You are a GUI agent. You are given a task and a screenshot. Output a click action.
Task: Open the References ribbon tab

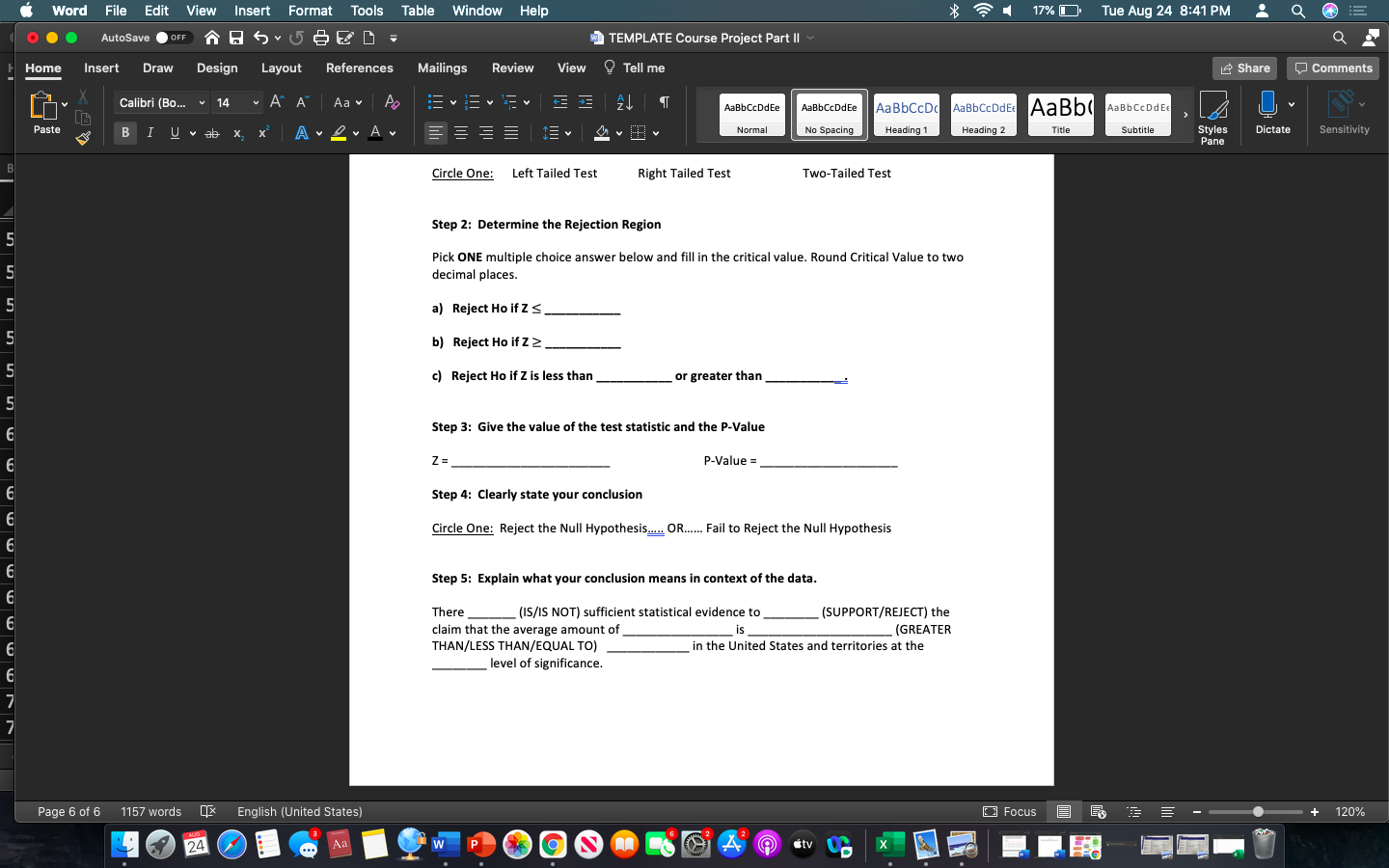[x=359, y=68]
